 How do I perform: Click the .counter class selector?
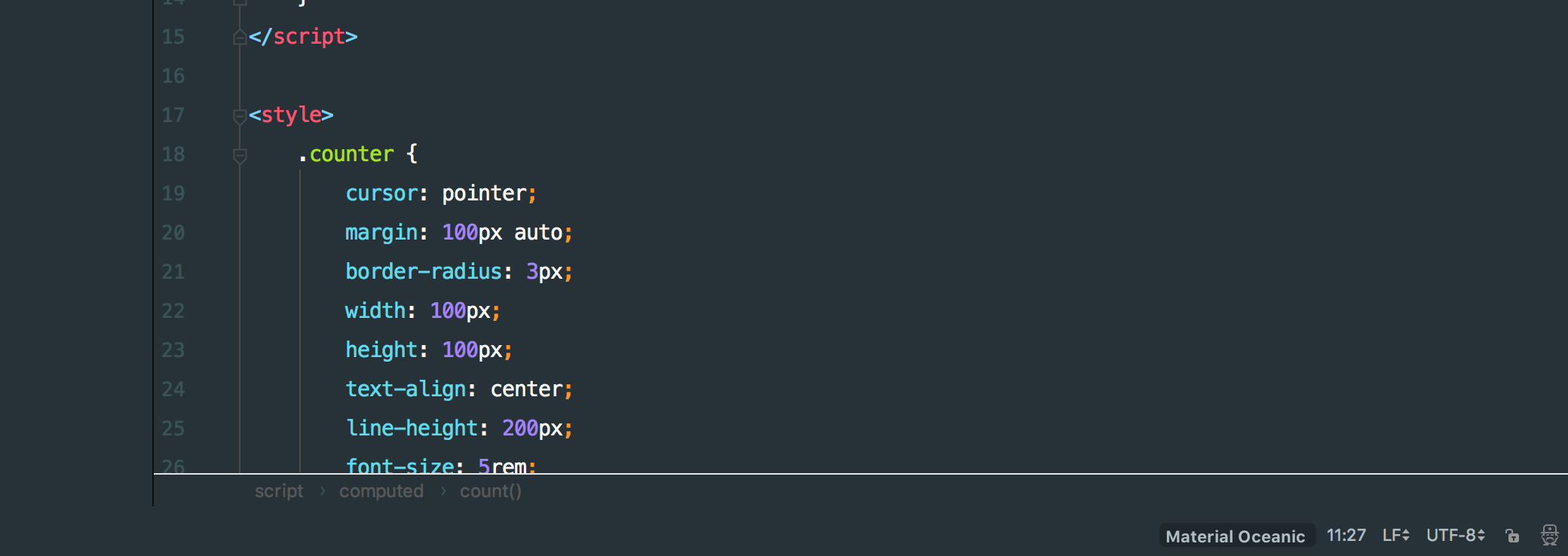tap(345, 154)
